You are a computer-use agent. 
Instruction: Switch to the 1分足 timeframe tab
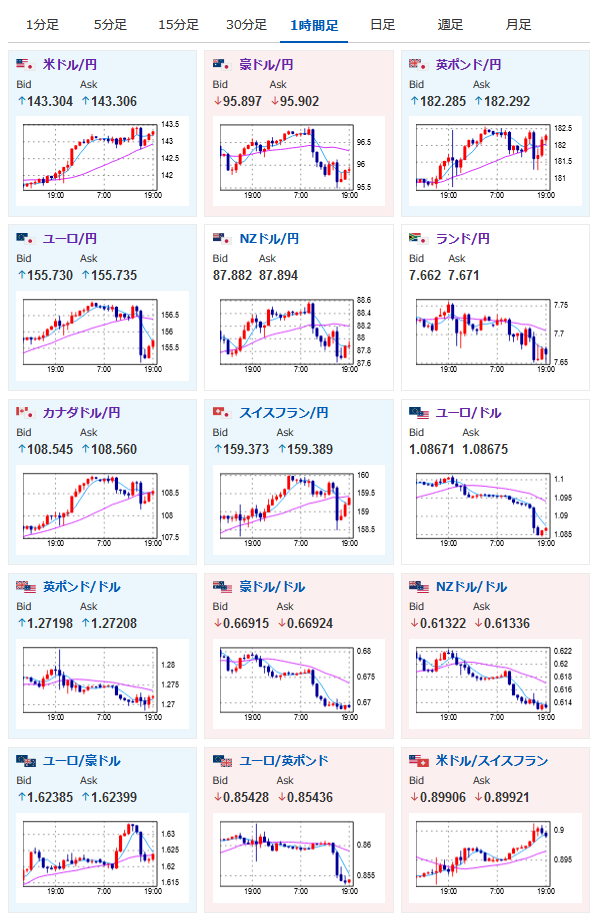43,25
